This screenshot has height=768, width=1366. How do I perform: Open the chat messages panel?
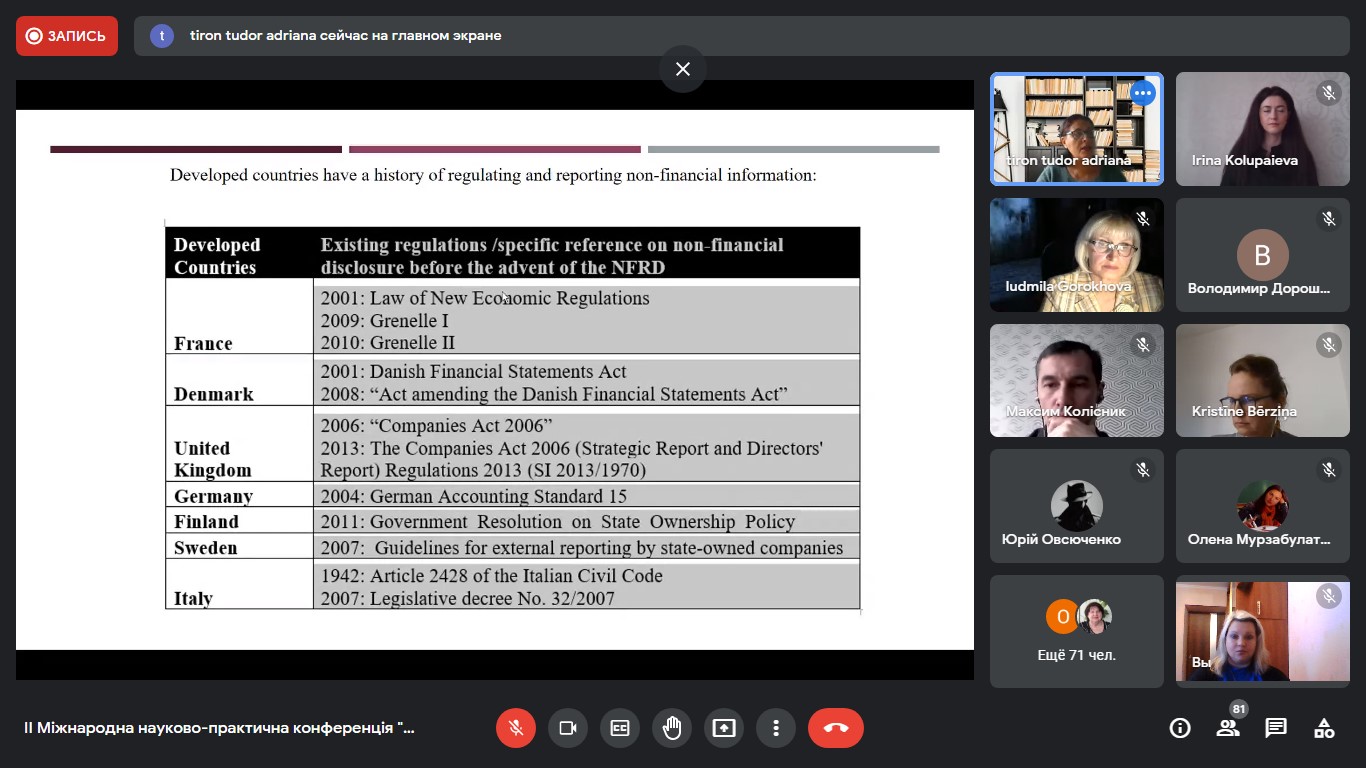[1276, 728]
